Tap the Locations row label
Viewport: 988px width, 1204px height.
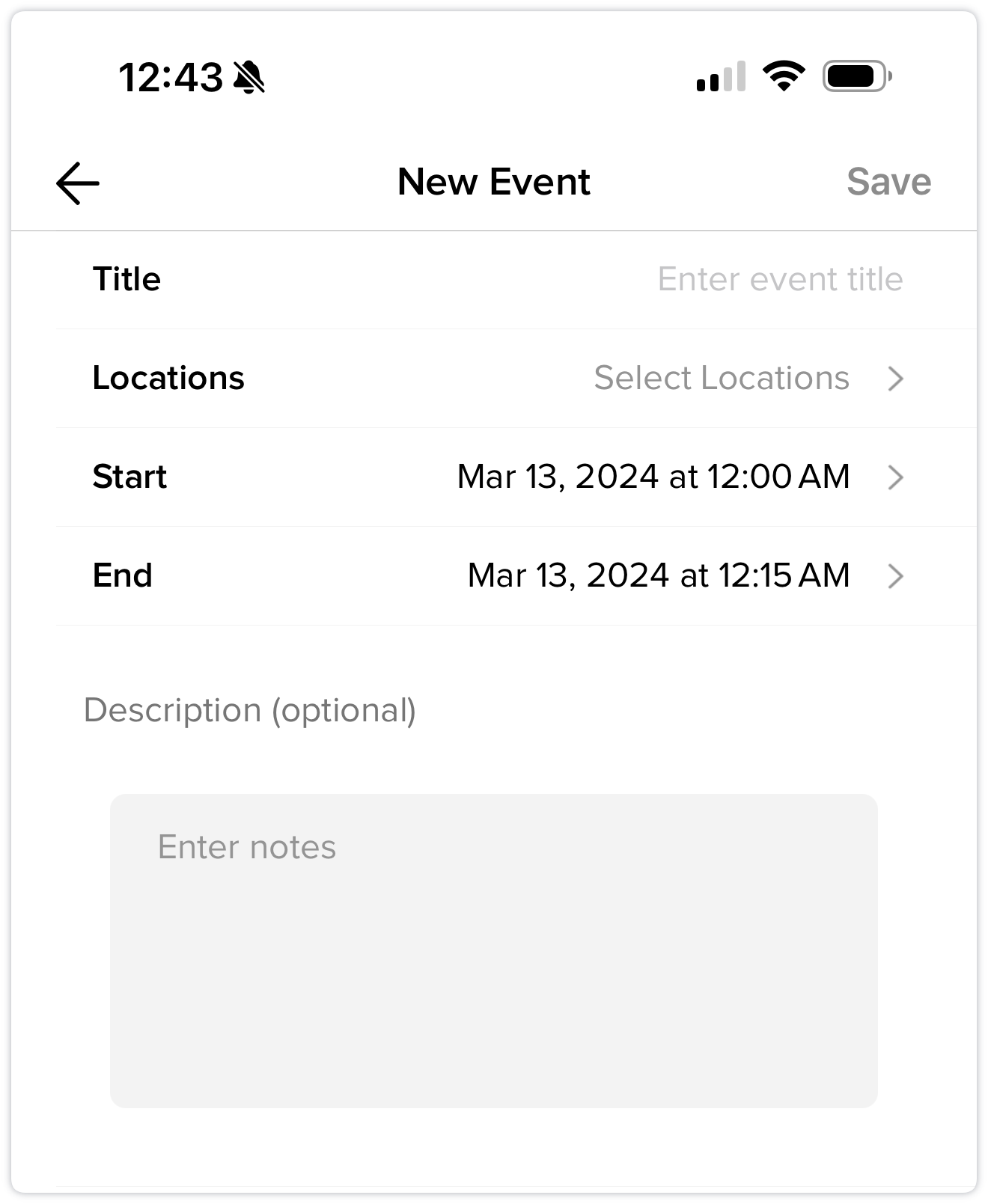[x=168, y=378]
